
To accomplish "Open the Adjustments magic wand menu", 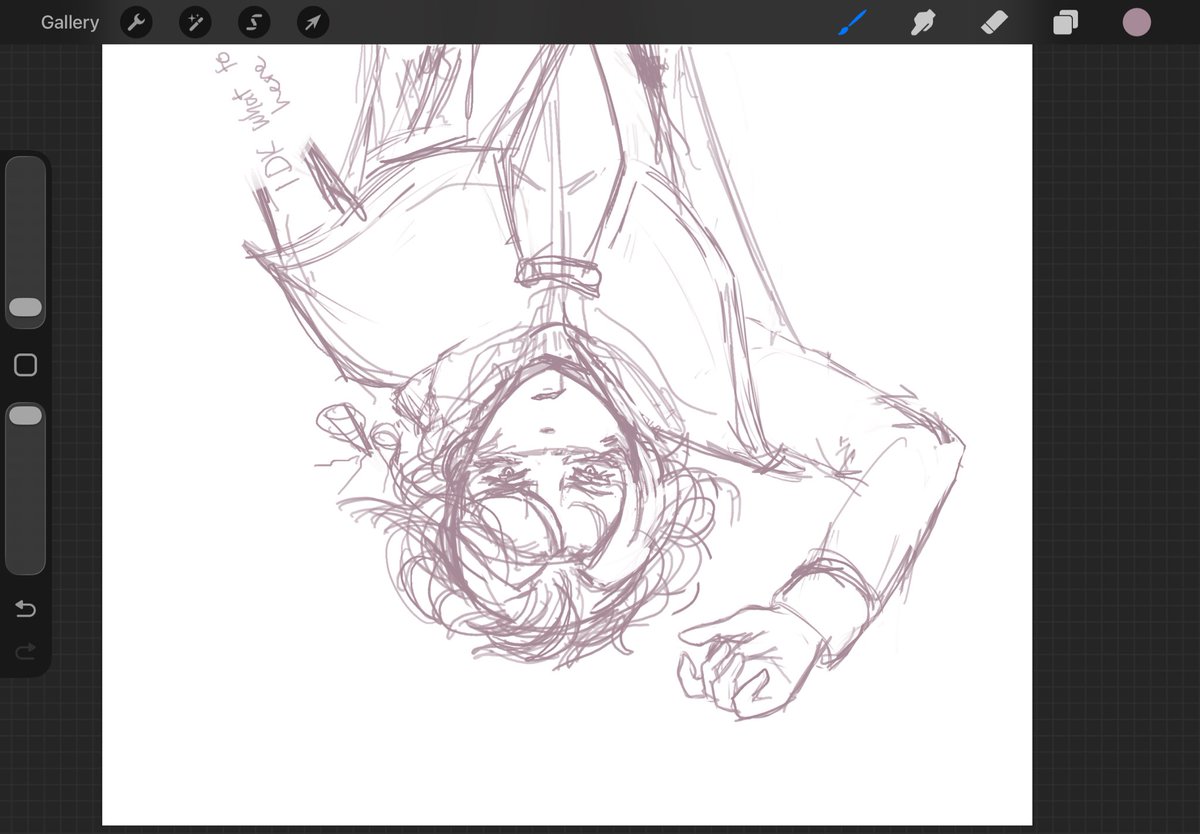I will click(195, 22).
